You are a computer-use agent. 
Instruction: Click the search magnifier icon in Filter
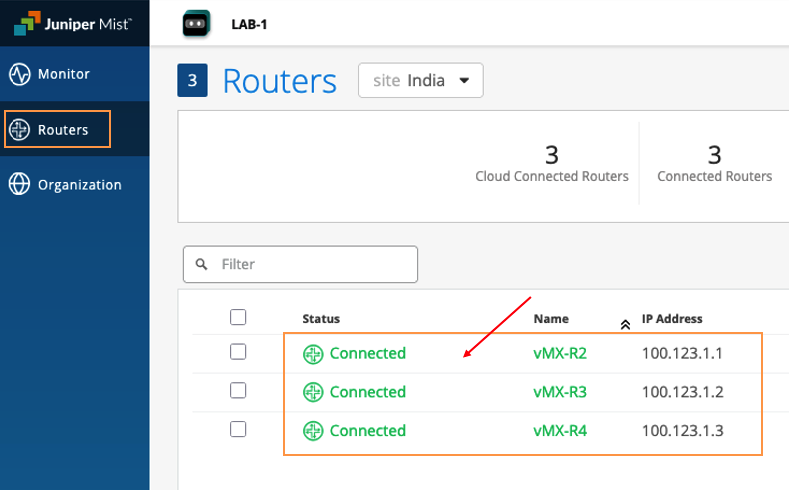pos(202,265)
